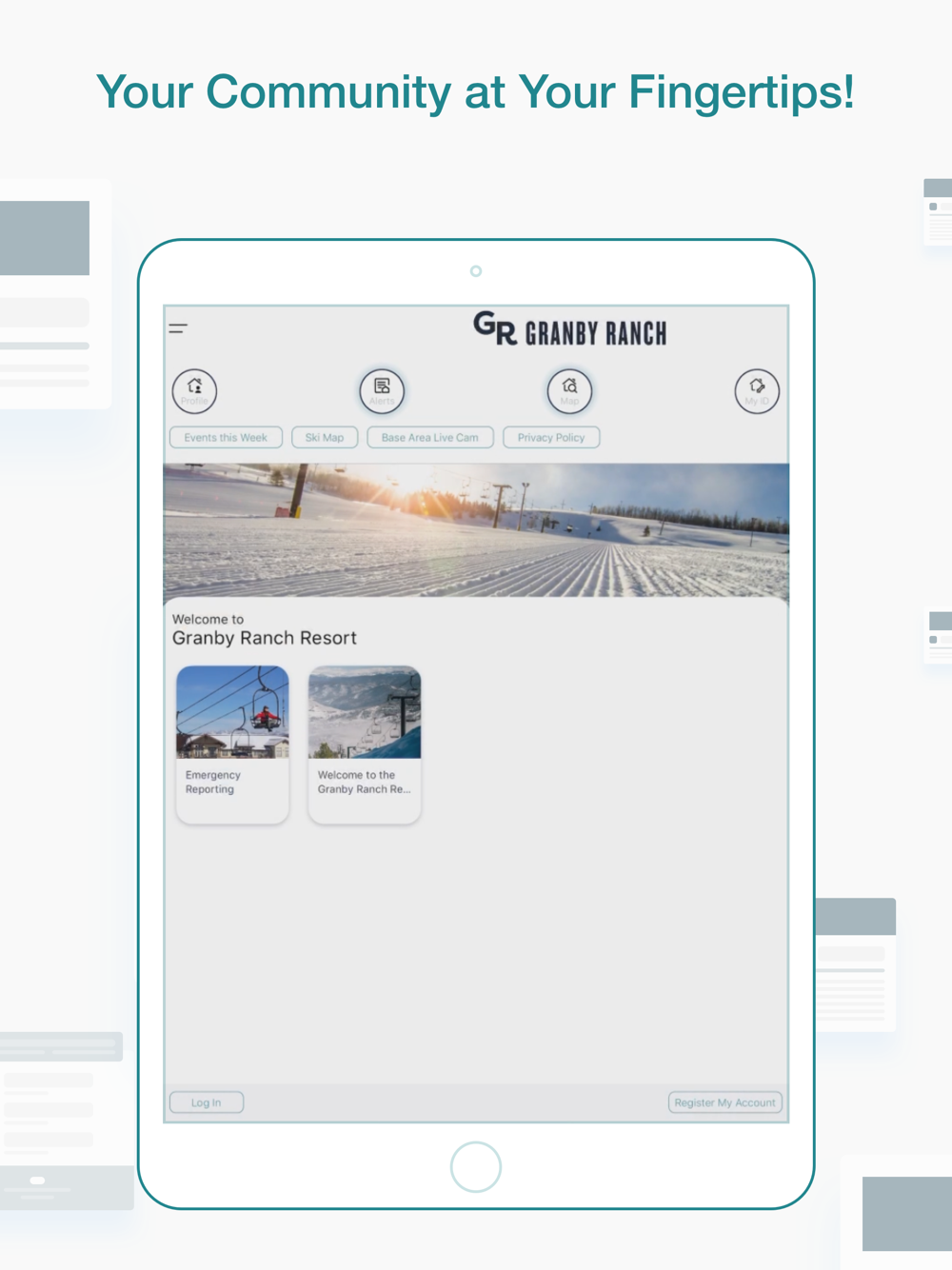Tap the Granby Ranch logo
The image size is (952, 1270).
(x=569, y=329)
